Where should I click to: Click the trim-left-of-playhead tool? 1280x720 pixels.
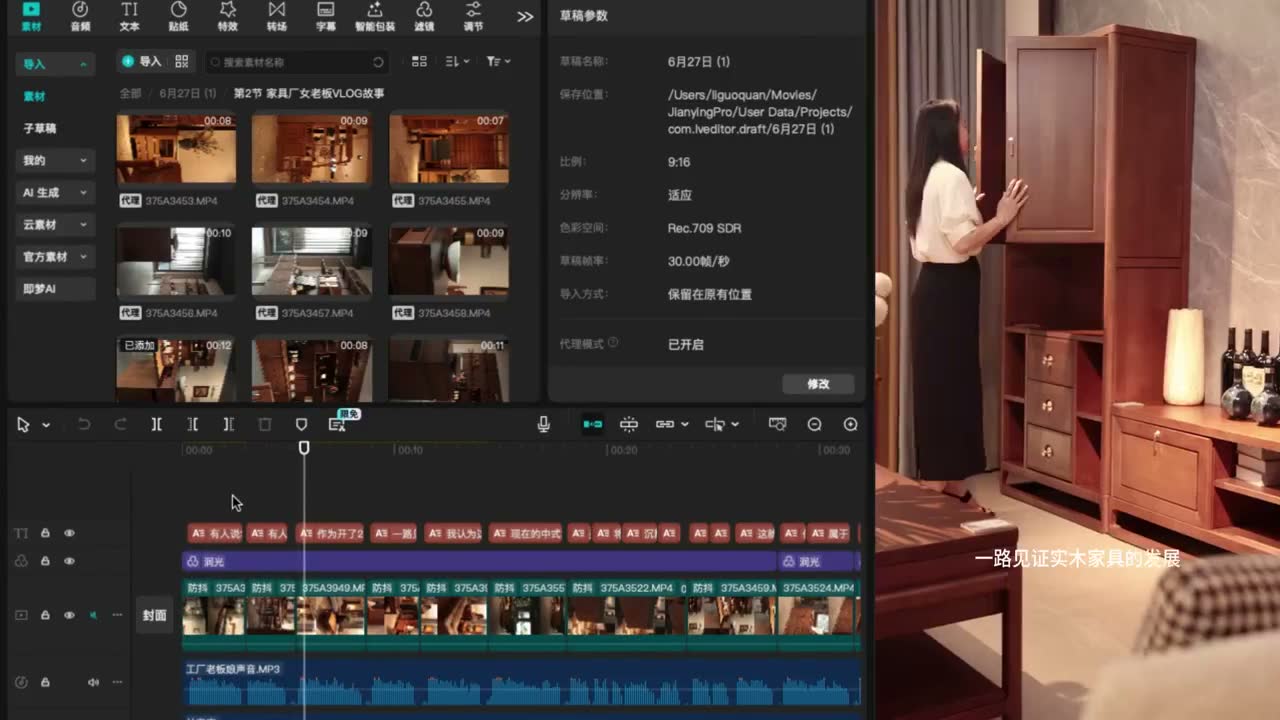(193, 425)
